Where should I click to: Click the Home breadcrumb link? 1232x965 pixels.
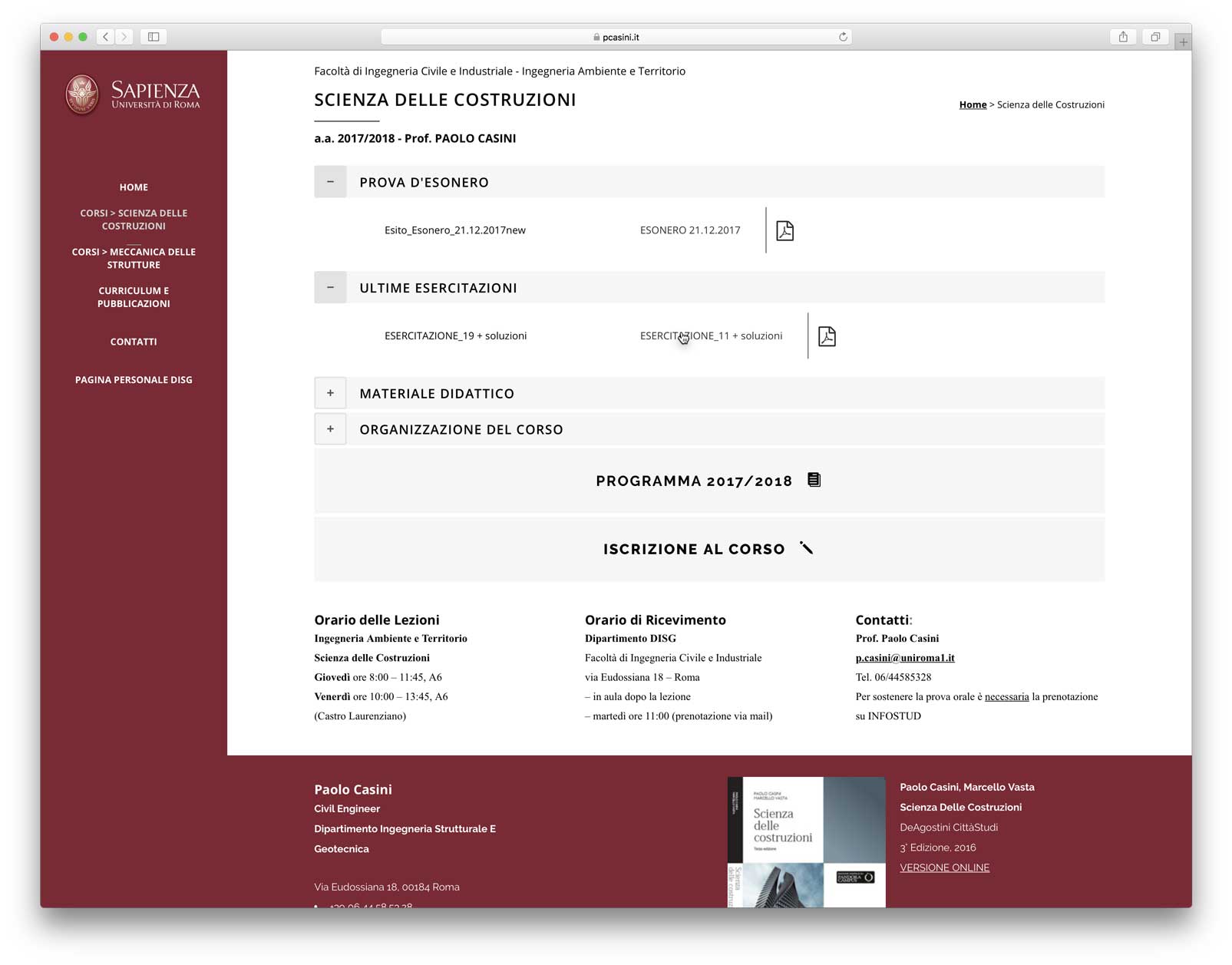pos(973,104)
